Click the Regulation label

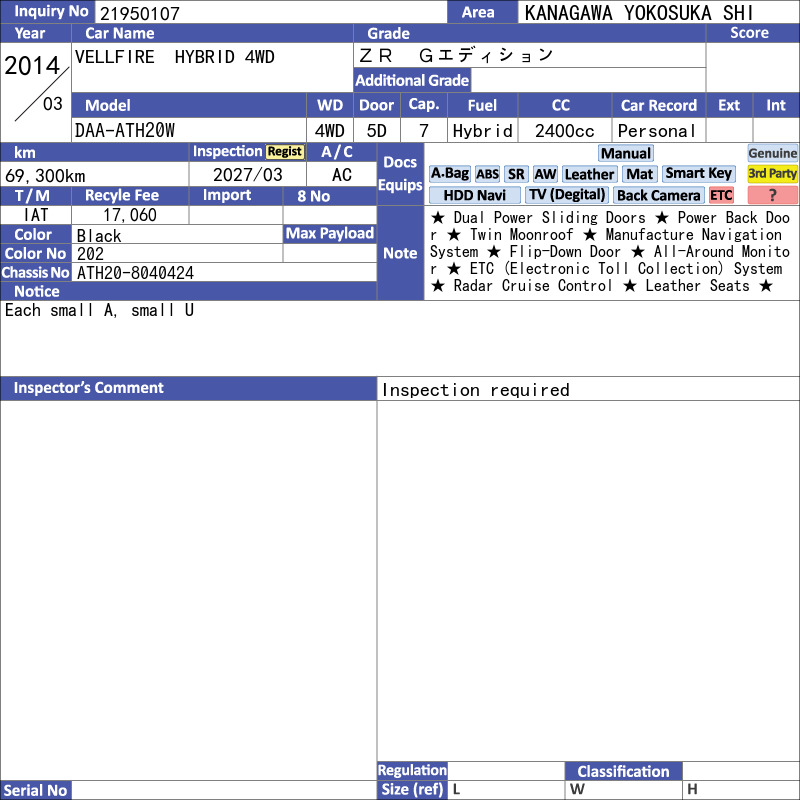coord(412,770)
